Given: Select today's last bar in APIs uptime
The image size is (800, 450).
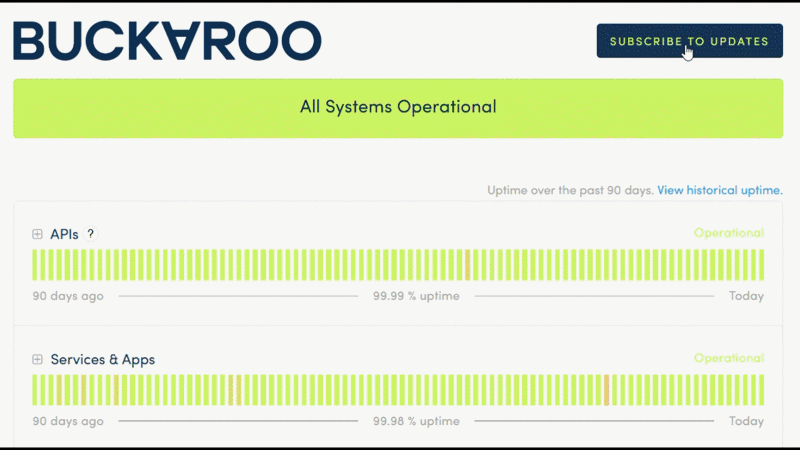Looking at the screenshot, I should click(x=760, y=265).
